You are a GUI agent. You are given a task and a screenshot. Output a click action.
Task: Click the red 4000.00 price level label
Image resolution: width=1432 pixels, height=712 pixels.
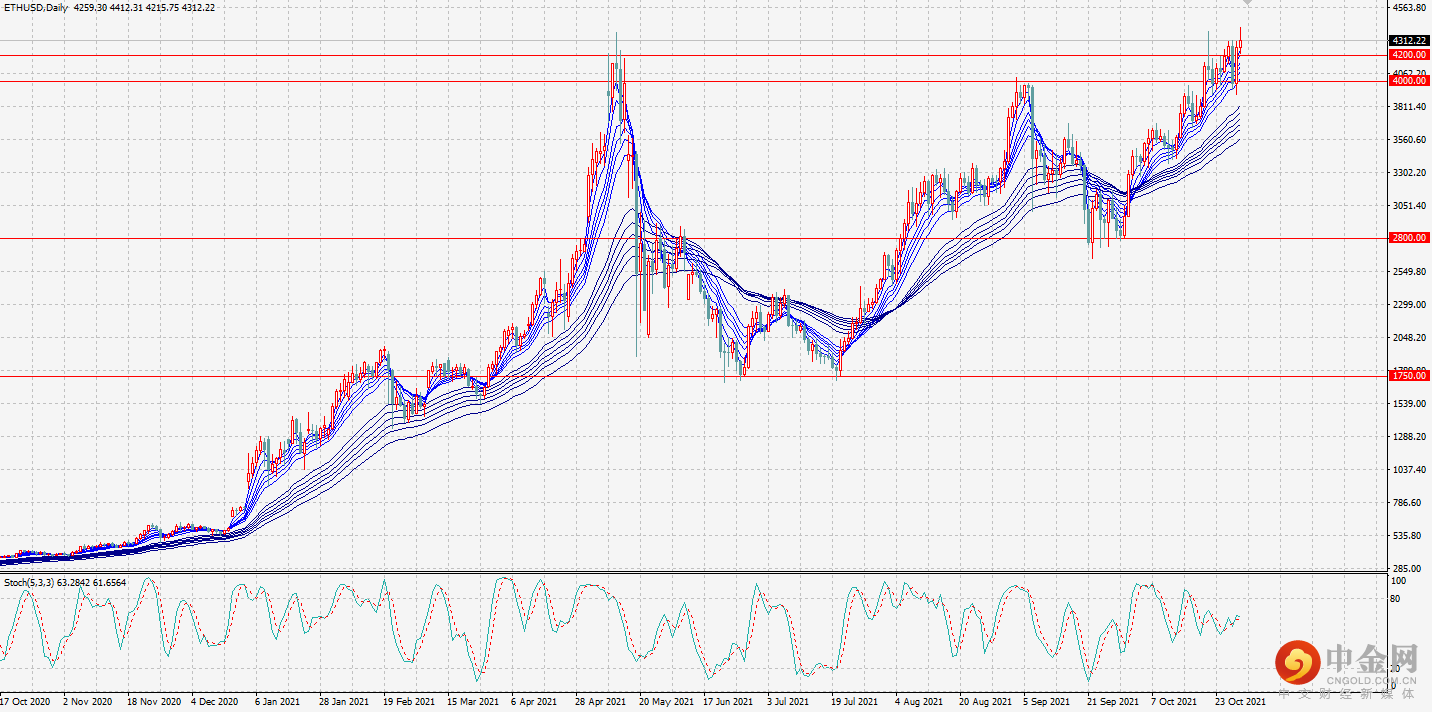(1408, 81)
